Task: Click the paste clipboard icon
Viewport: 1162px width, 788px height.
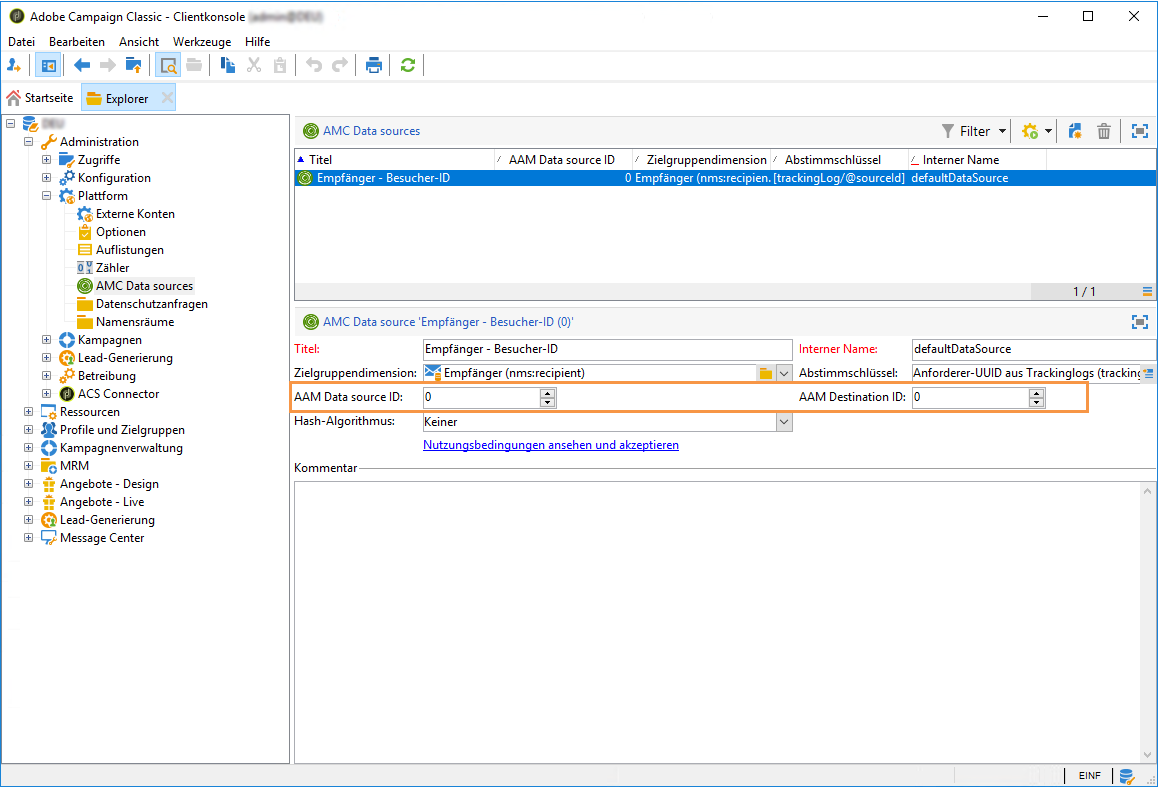Action: tap(279, 65)
